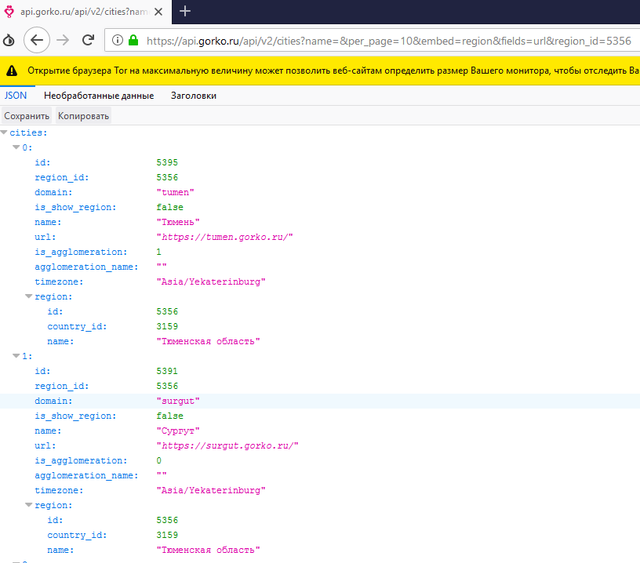
Task: Click the https://surgut.gorko.ru/ url value
Action: coord(227,446)
